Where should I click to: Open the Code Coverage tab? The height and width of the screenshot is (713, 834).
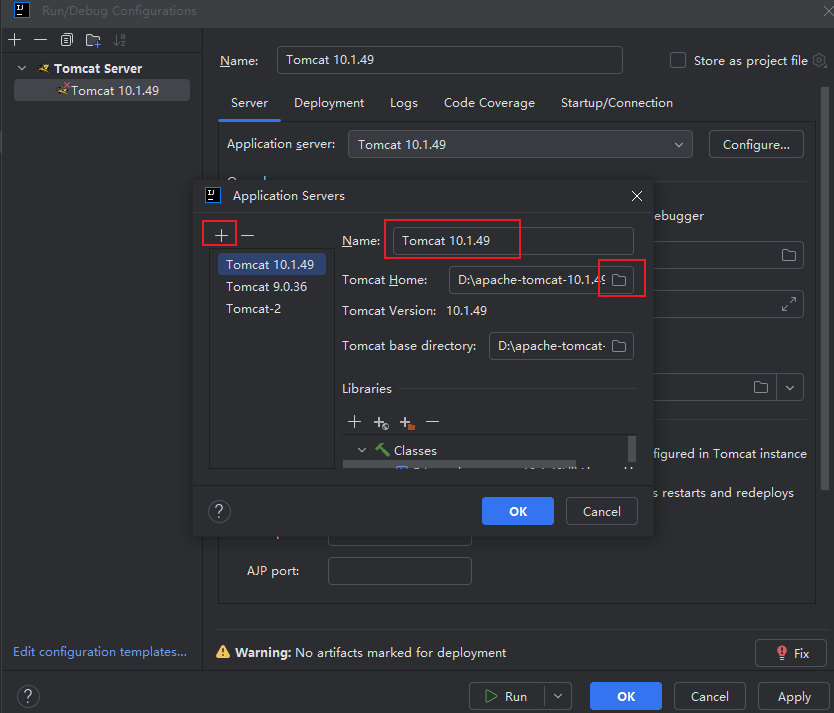pos(489,103)
